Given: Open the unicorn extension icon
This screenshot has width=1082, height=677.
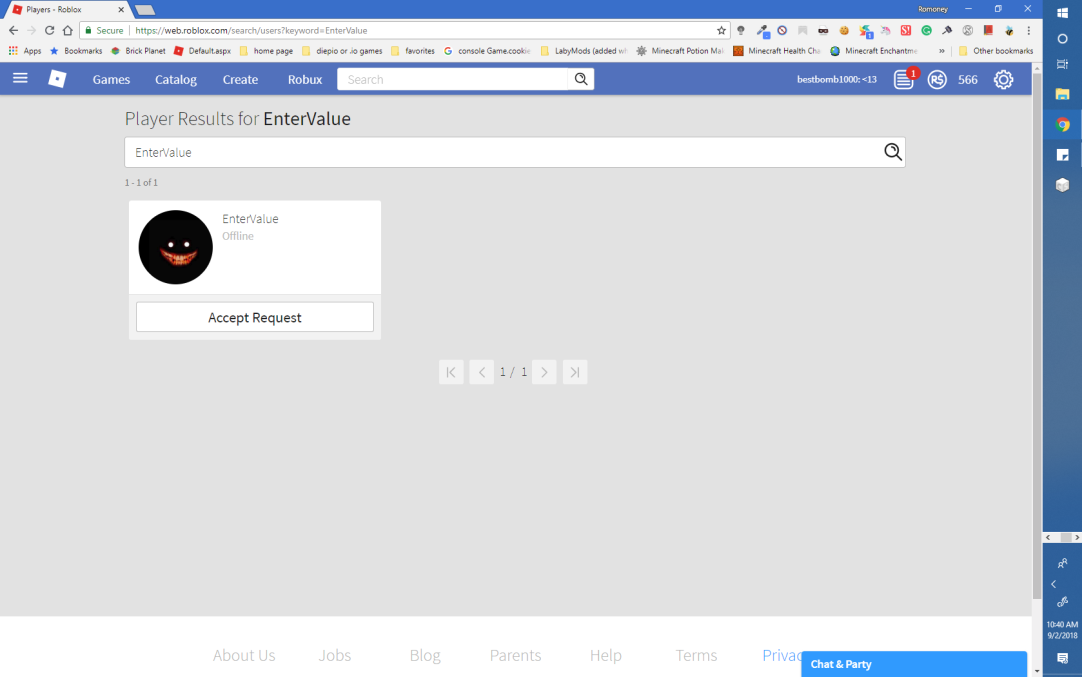Looking at the screenshot, I should click(x=885, y=30).
